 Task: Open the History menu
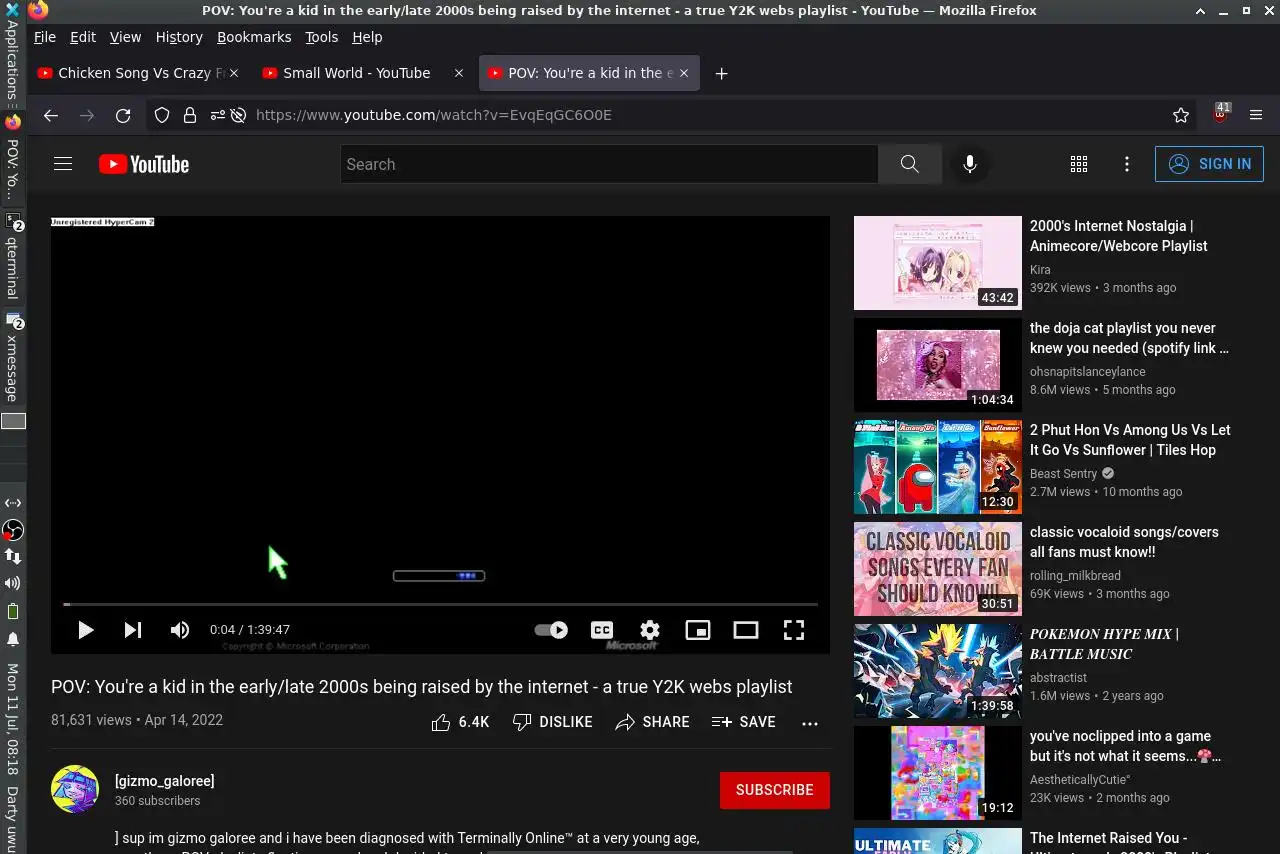(179, 37)
